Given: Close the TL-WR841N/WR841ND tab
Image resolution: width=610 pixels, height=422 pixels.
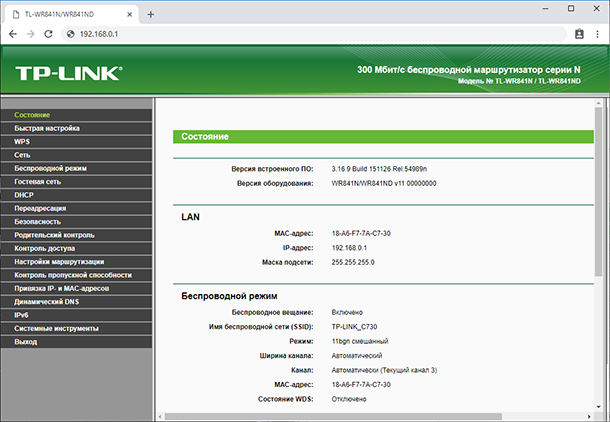Looking at the screenshot, I should (130, 14).
